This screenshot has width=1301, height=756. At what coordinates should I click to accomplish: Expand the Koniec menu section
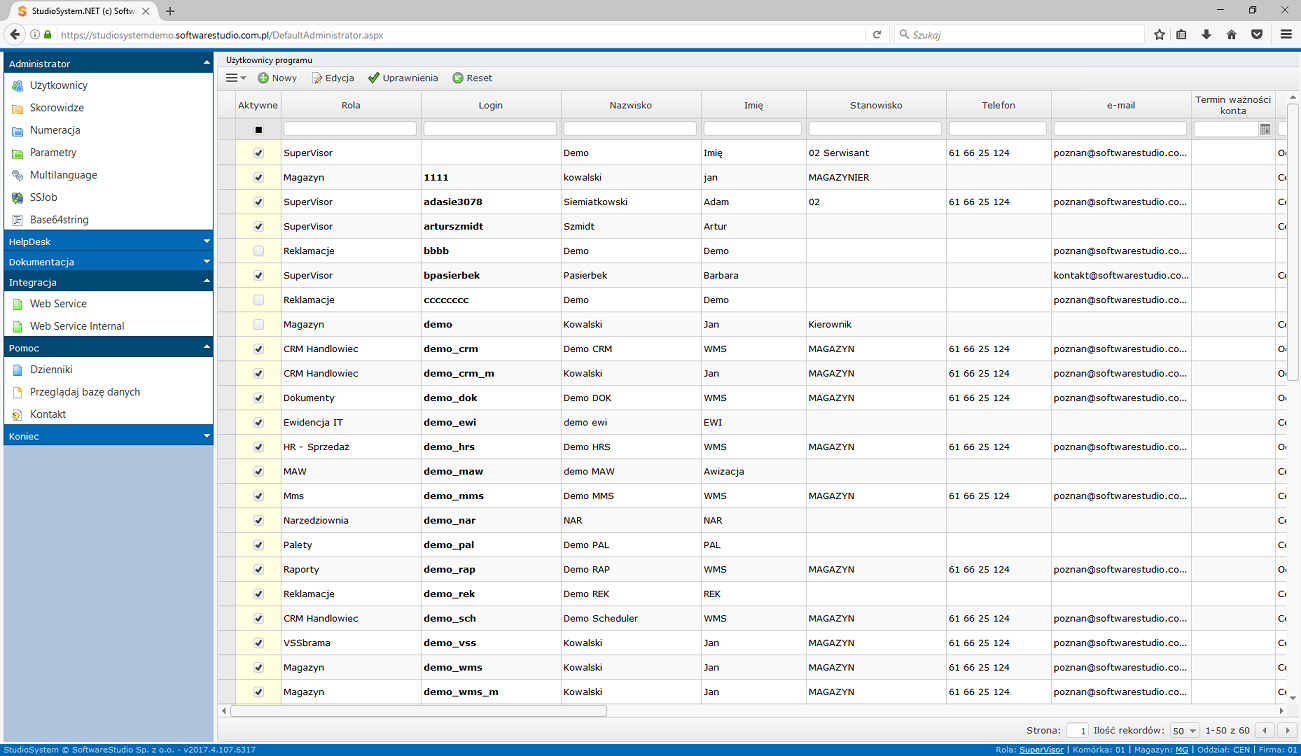(108, 437)
